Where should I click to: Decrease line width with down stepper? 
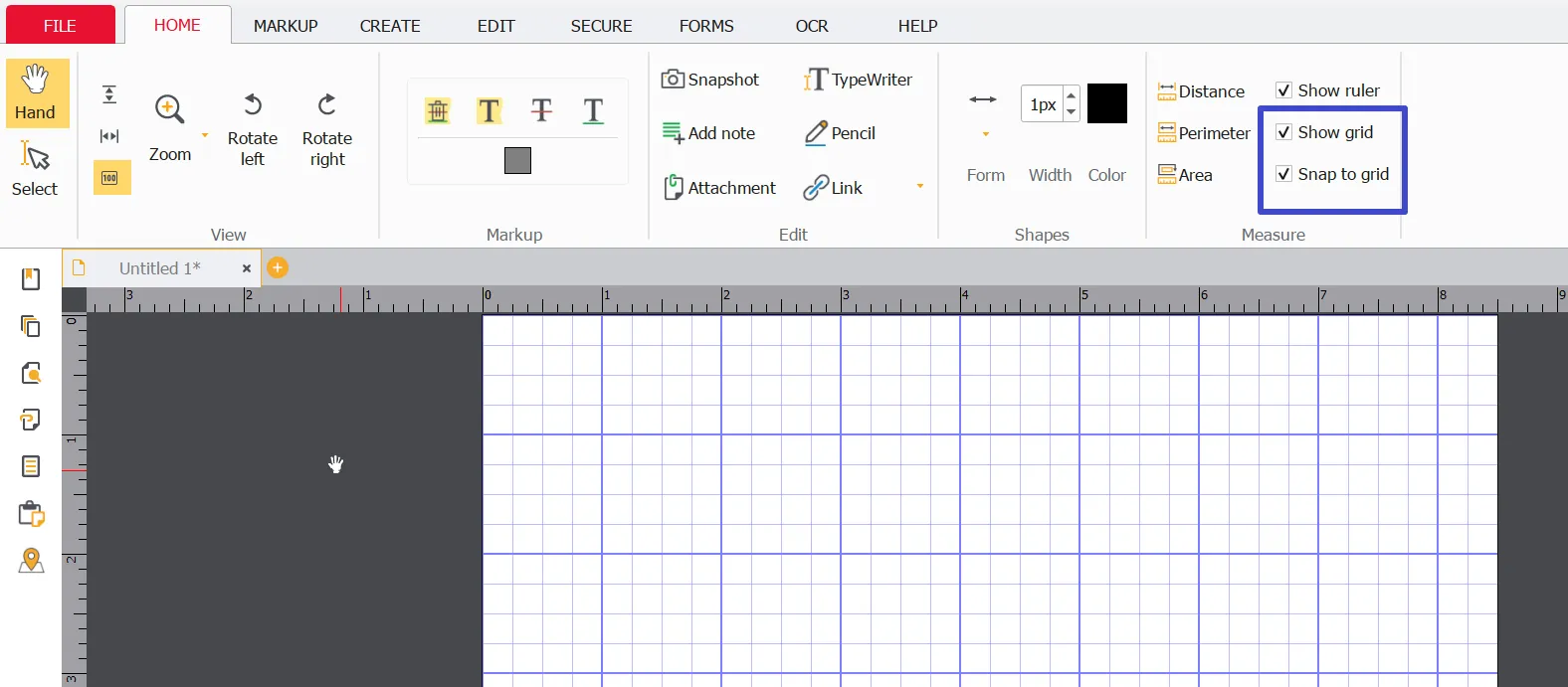tap(1072, 111)
